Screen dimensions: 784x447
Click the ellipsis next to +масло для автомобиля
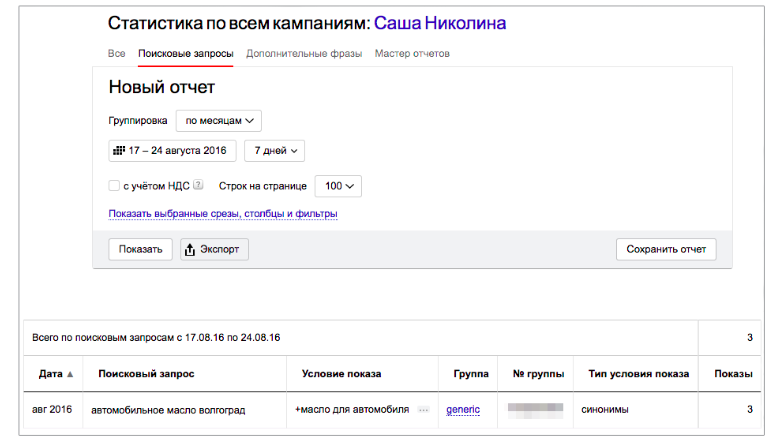pyautogui.click(x=423, y=410)
